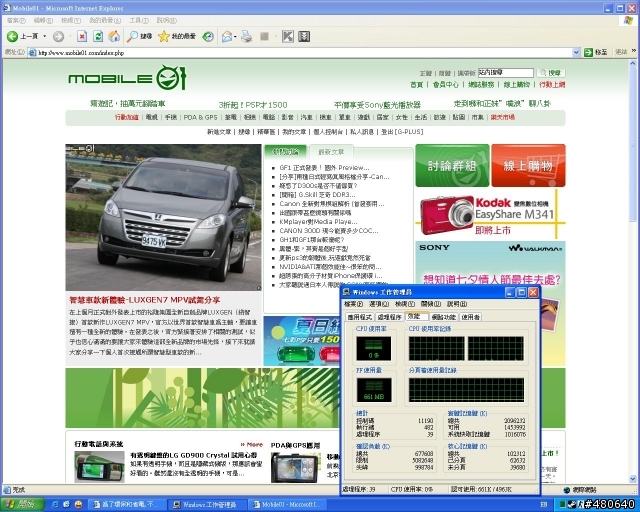This screenshot has width=640, height=512.
Task: Expand the Mail button dropdown arrow
Action: tap(236, 37)
